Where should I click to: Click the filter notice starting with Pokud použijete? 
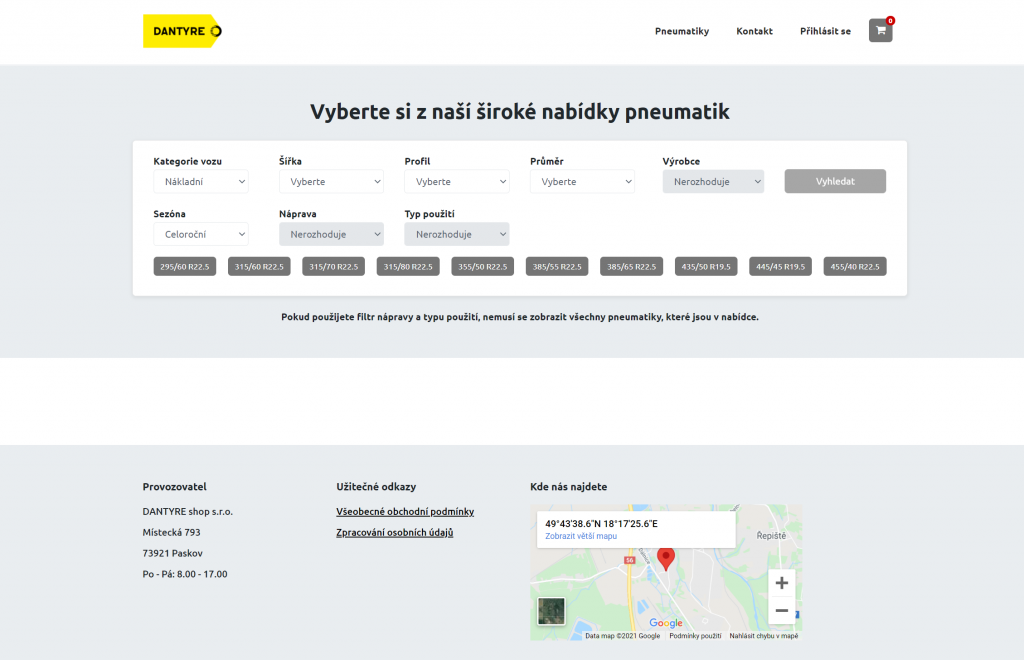point(520,317)
